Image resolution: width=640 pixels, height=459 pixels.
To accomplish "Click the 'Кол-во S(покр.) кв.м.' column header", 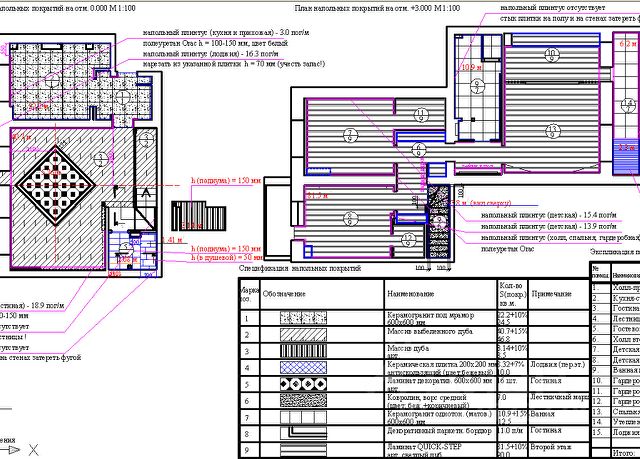I will coord(513,294).
